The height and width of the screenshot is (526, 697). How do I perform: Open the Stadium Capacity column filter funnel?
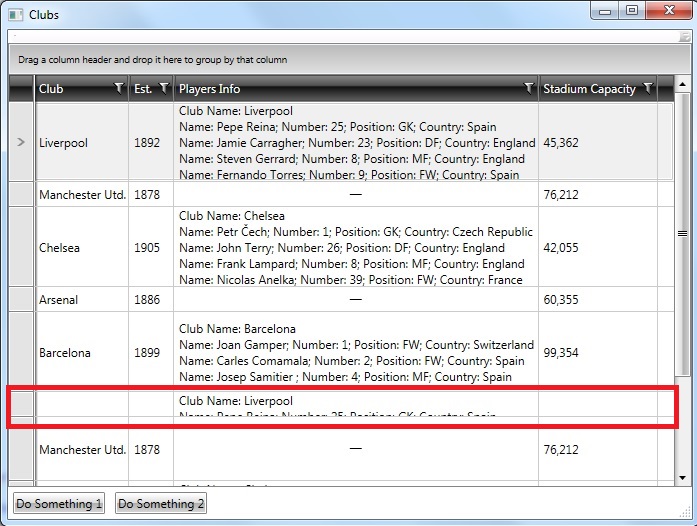(x=648, y=88)
